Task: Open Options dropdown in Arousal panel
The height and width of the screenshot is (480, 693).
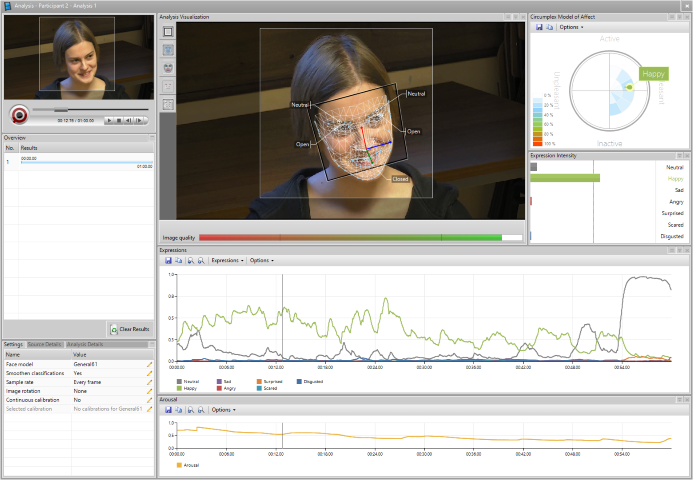Action: click(x=223, y=410)
